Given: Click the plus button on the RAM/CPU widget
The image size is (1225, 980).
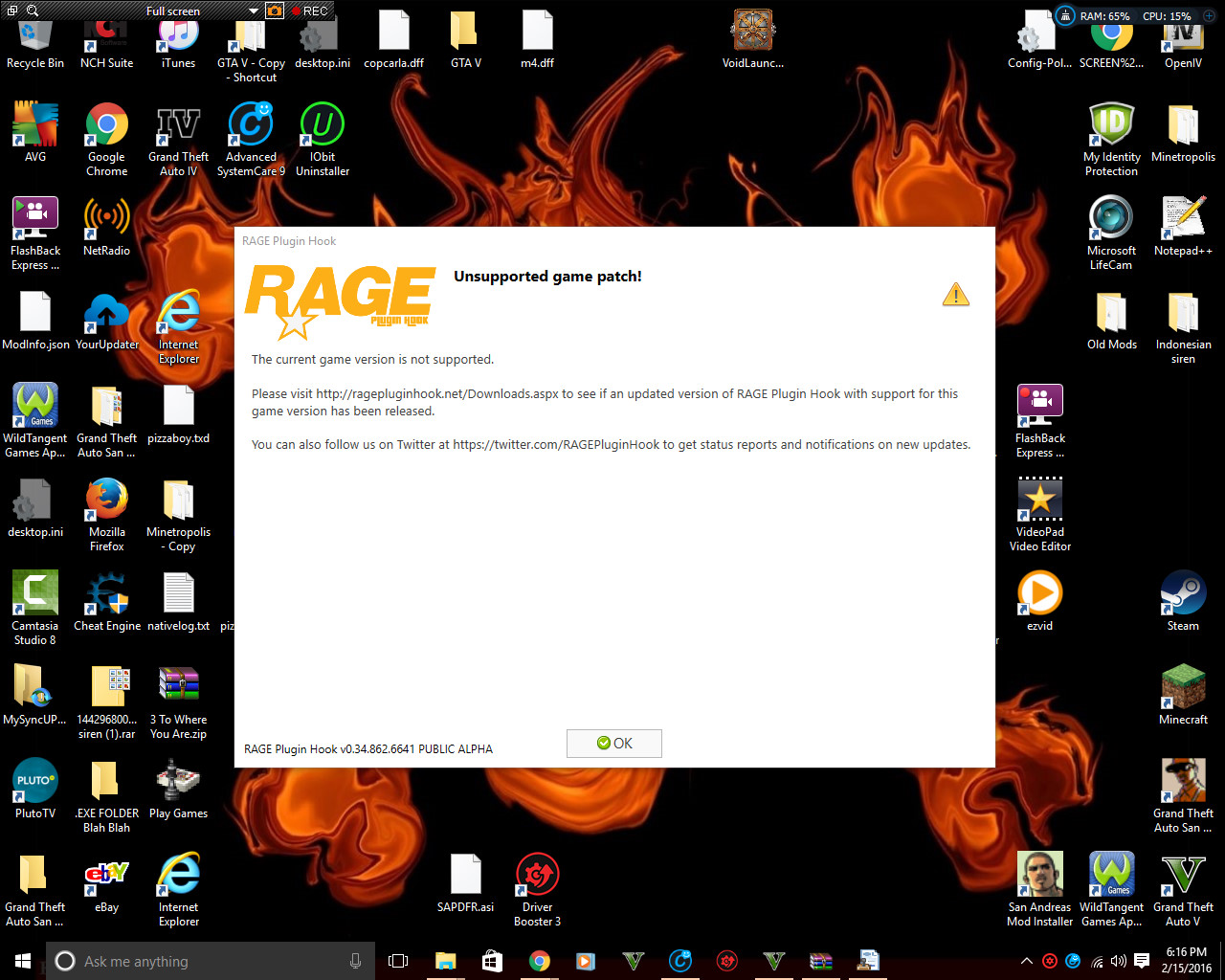Looking at the screenshot, I should 1210,15.
